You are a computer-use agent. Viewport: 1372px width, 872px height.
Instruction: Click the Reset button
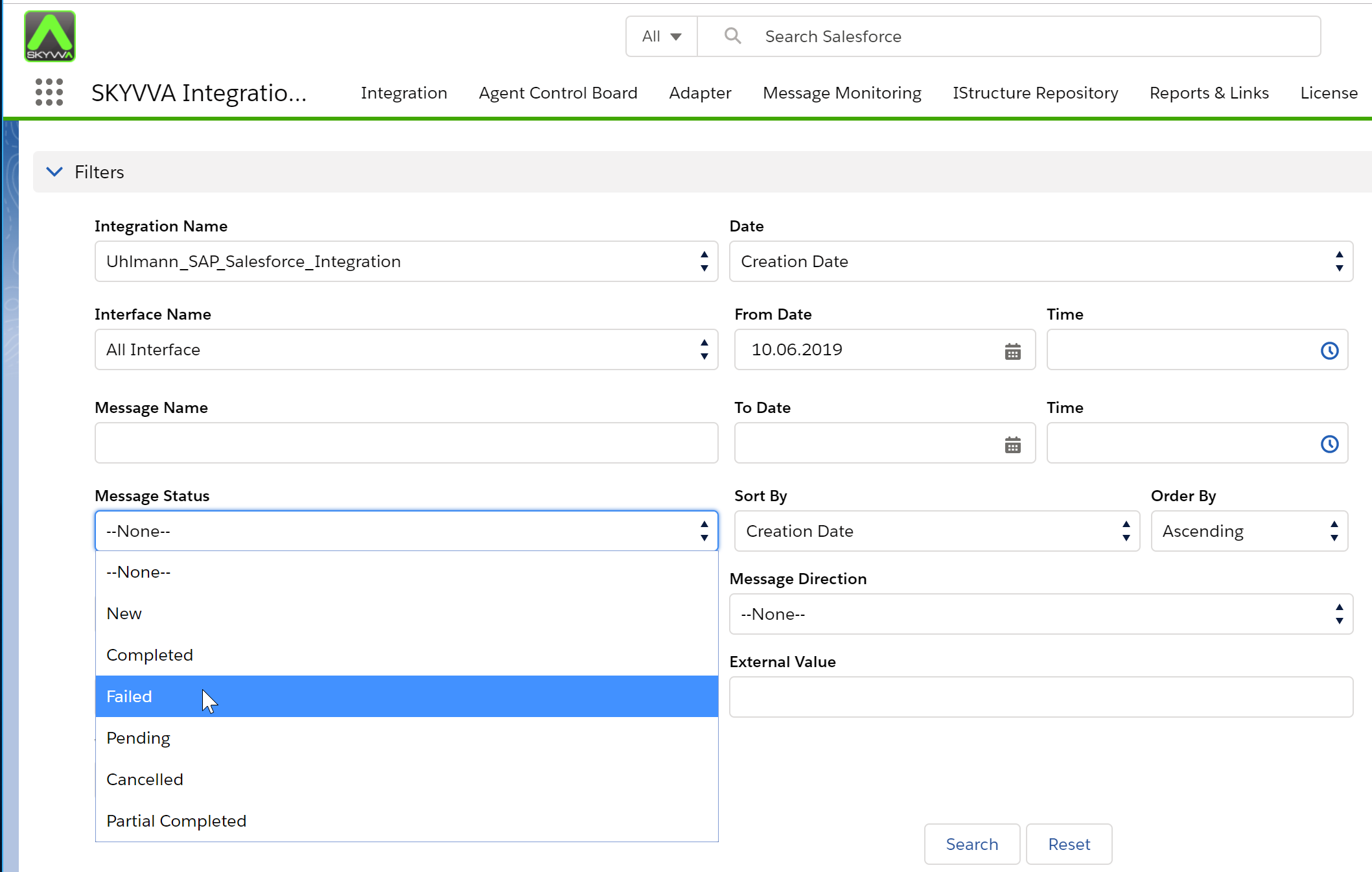[1069, 844]
